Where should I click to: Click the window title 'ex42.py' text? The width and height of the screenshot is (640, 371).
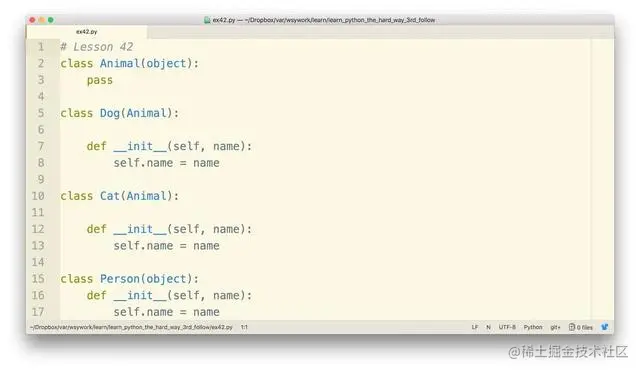pos(224,20)
